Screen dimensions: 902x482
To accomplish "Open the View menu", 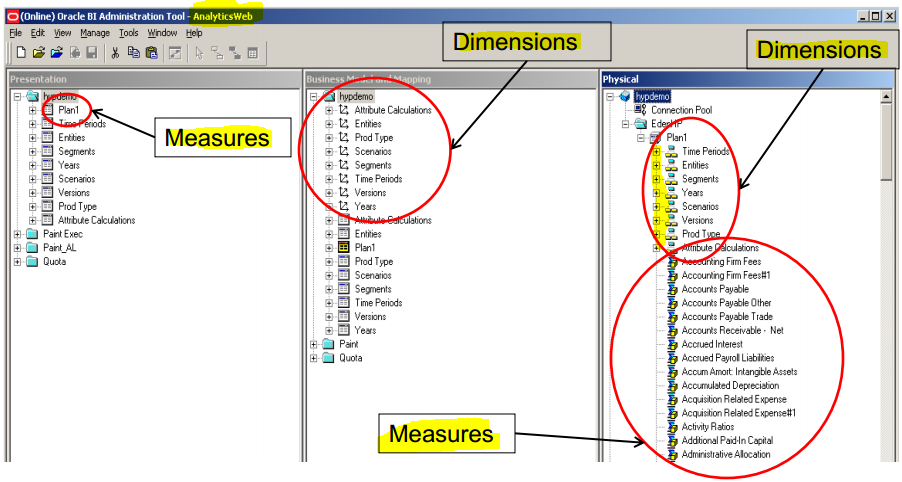I will tap(62, 33).
